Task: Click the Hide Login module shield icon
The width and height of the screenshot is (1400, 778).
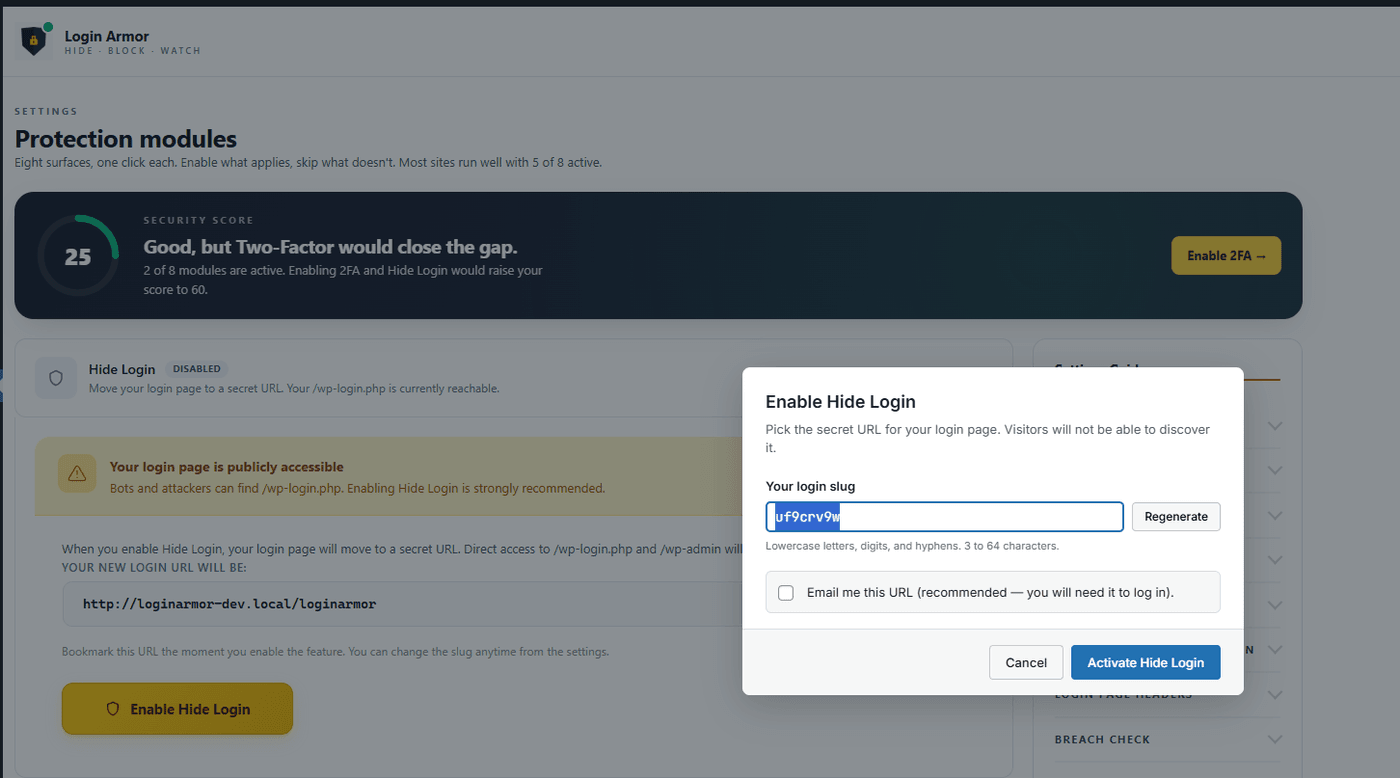Action: coord(55,378)
